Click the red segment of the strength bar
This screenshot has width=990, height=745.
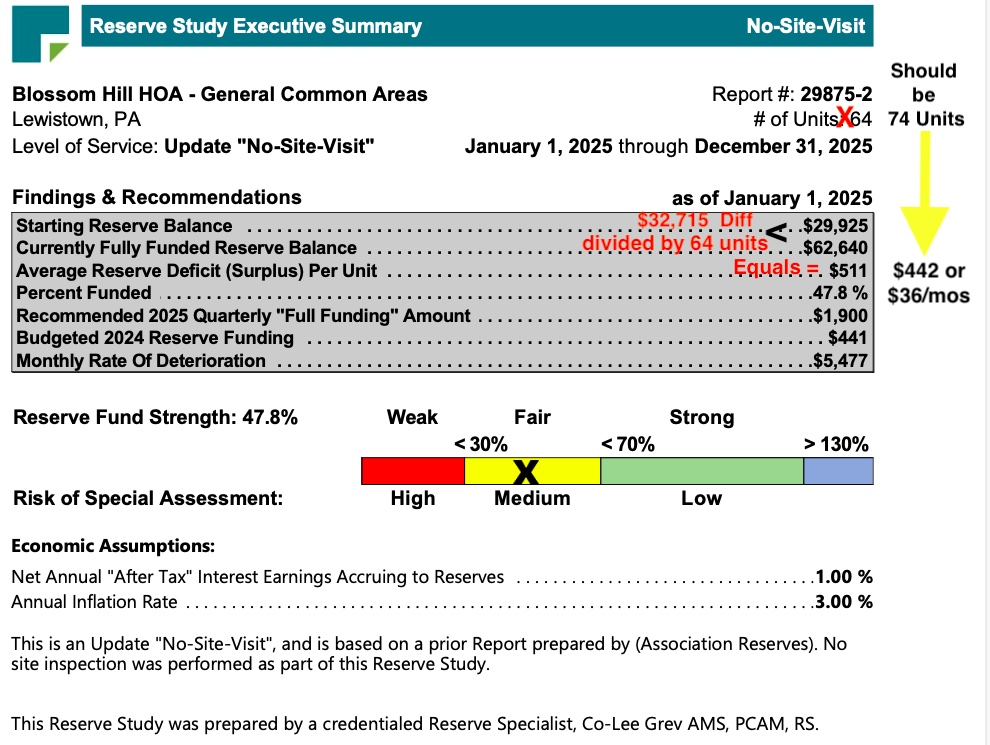(x=413, y=471)
